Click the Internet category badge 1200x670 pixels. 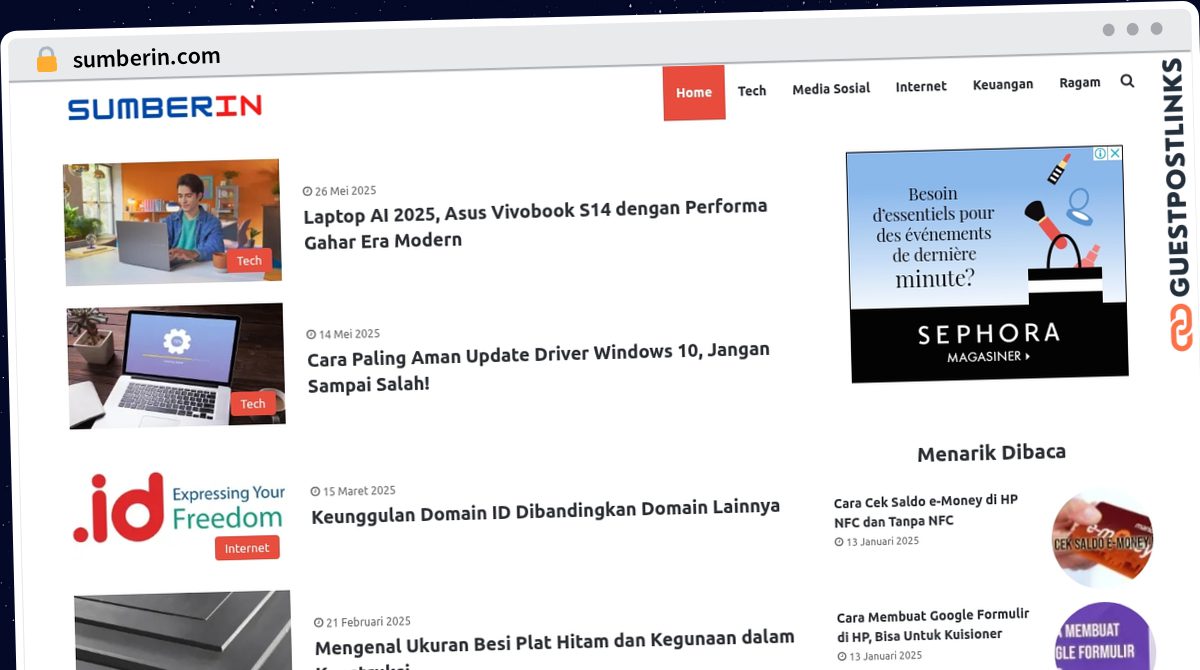coord(247,547)
